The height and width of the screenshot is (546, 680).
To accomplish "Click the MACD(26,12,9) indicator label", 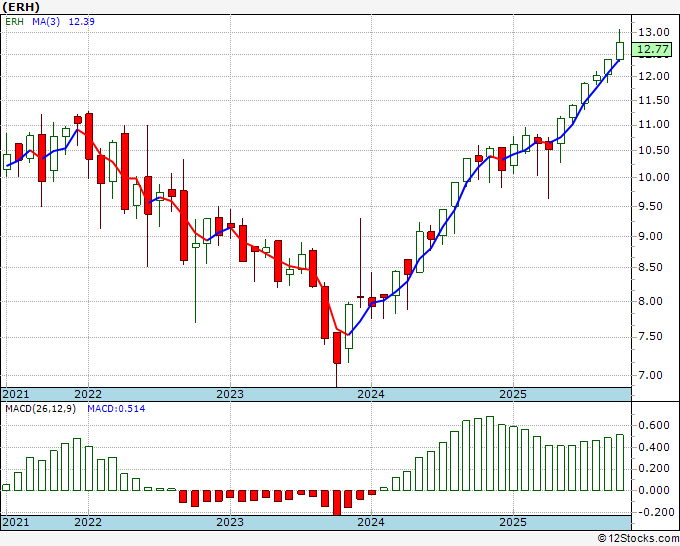I will 40,409.
